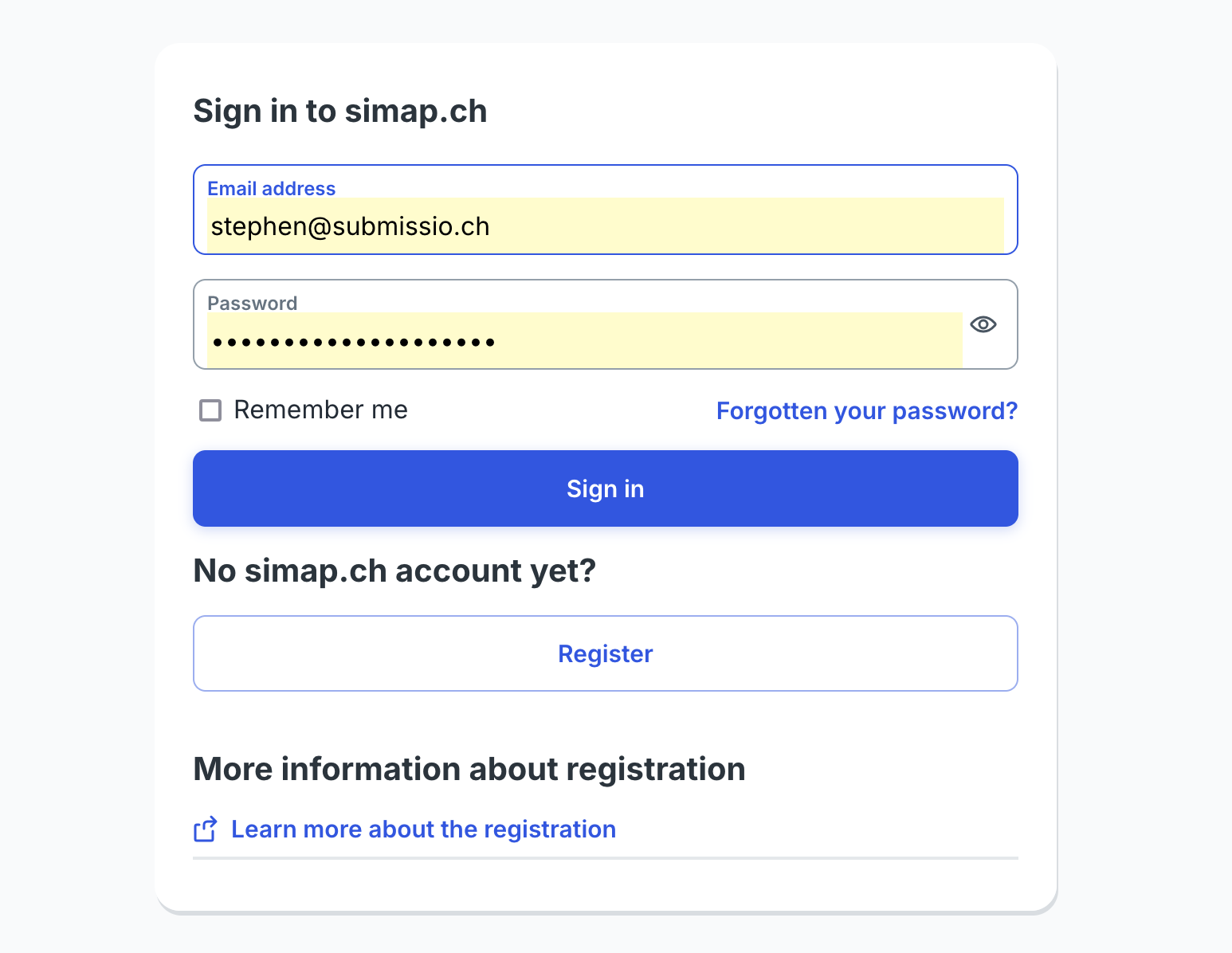Click the Password field label
1232x953 pixels.
(x=252, y=304)
